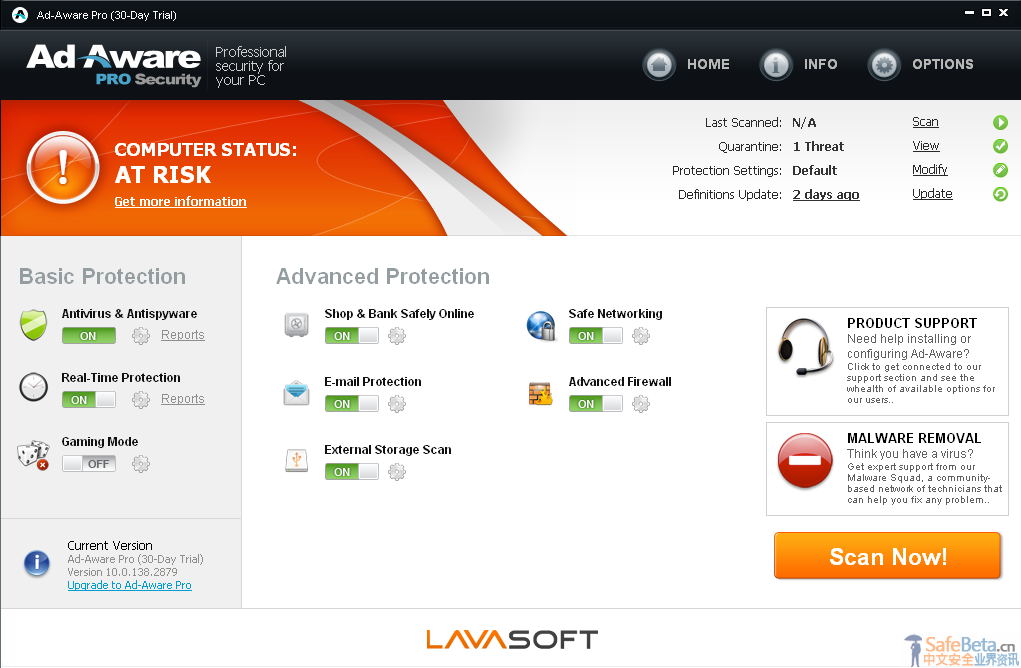This screenshot has height=668, width=1021.
Task: Click the Default protection settings value
Action: click(815, 171)
